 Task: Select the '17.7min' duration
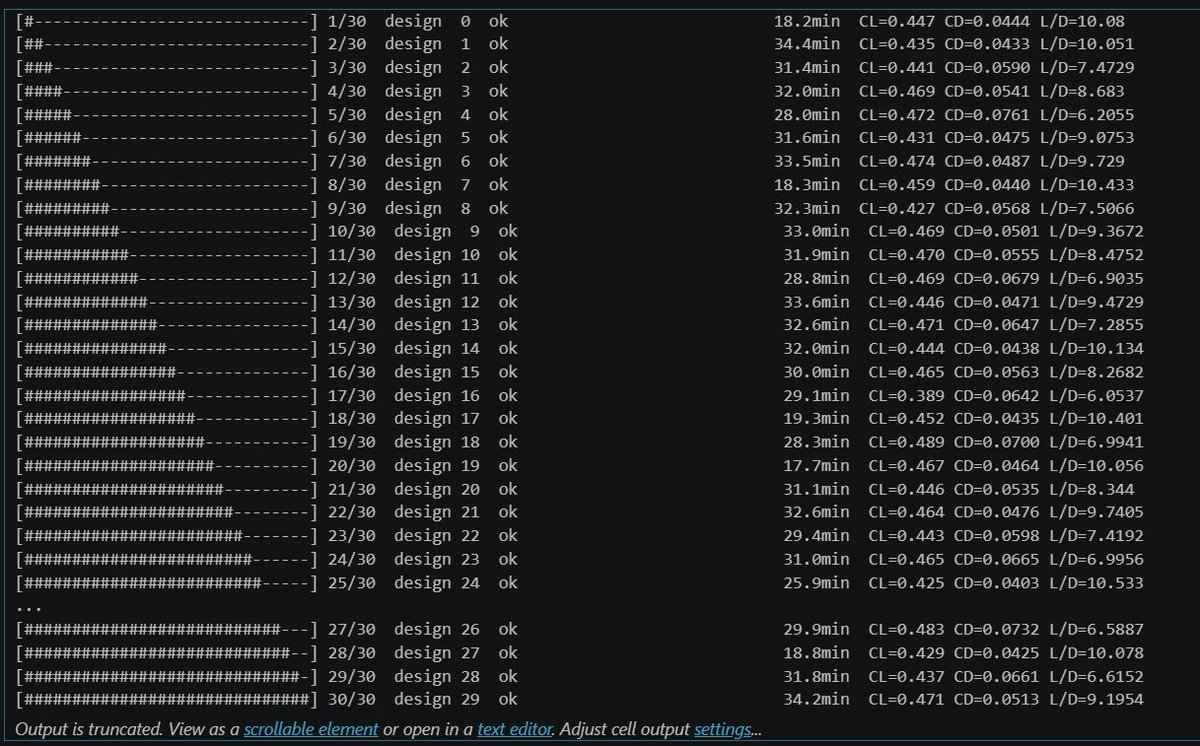[817, 466]
